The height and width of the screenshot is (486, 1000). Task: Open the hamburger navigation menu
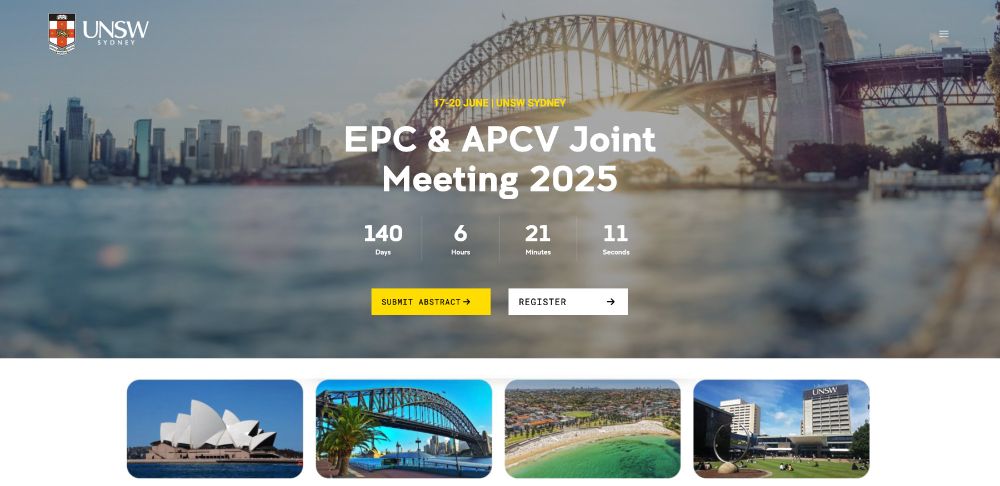pyautogui.click(x=943, y=34)
